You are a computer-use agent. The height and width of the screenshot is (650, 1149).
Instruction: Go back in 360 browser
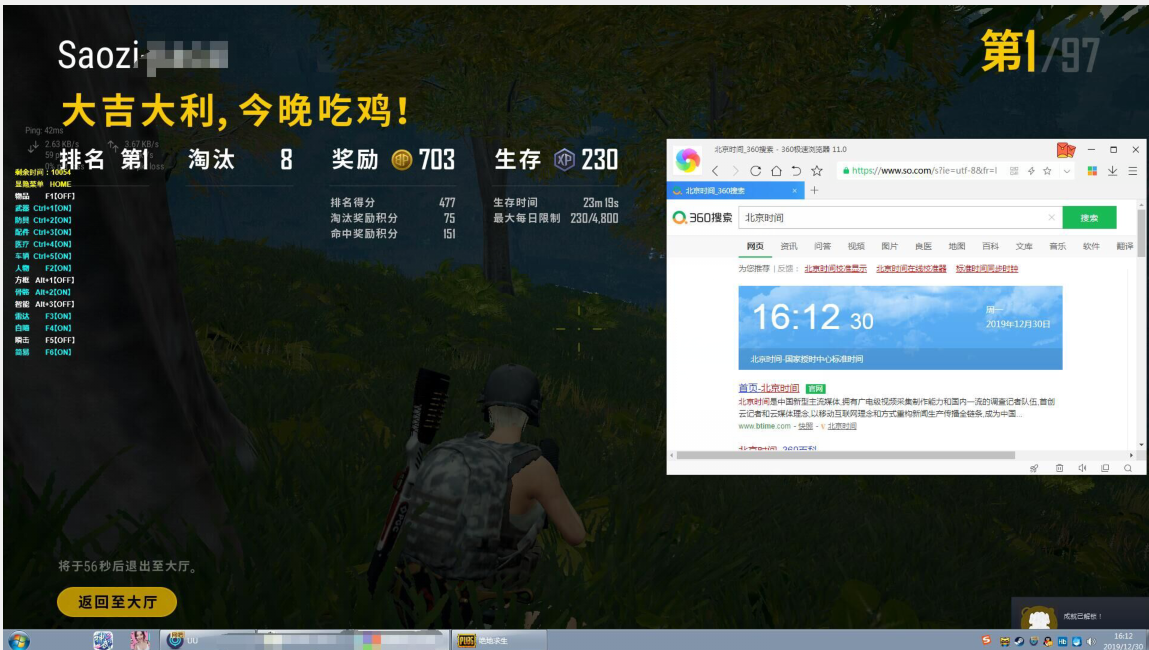click(x=715, y=171)
